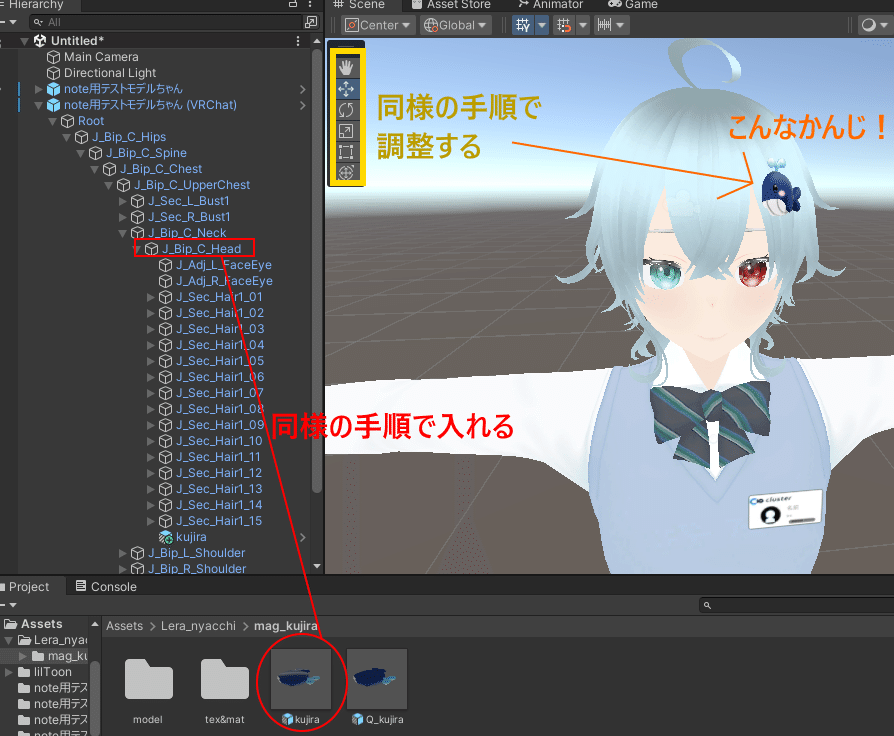The width and height of the screenshot is (894, 736).
Task: Switch to the Scene tab
Action: coord(360,5)
